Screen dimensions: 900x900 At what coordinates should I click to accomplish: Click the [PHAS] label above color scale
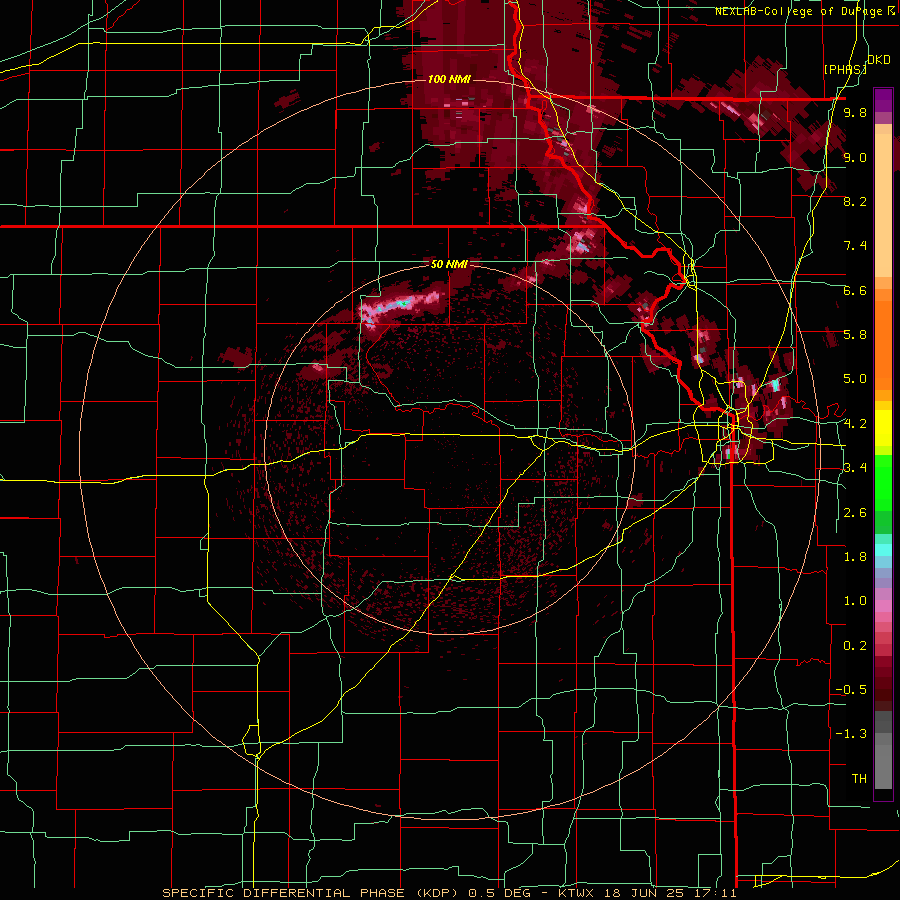click(x=845, y=69)
